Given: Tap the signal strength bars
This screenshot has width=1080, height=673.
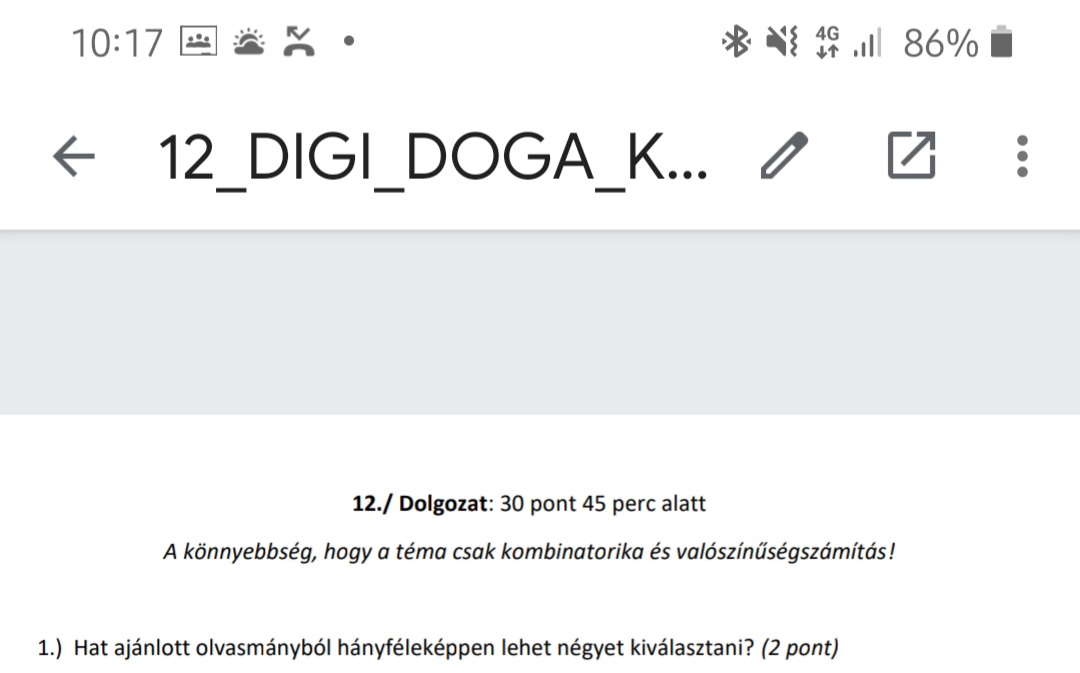Looking at the screenshot, I should click(x=867, y=43).
